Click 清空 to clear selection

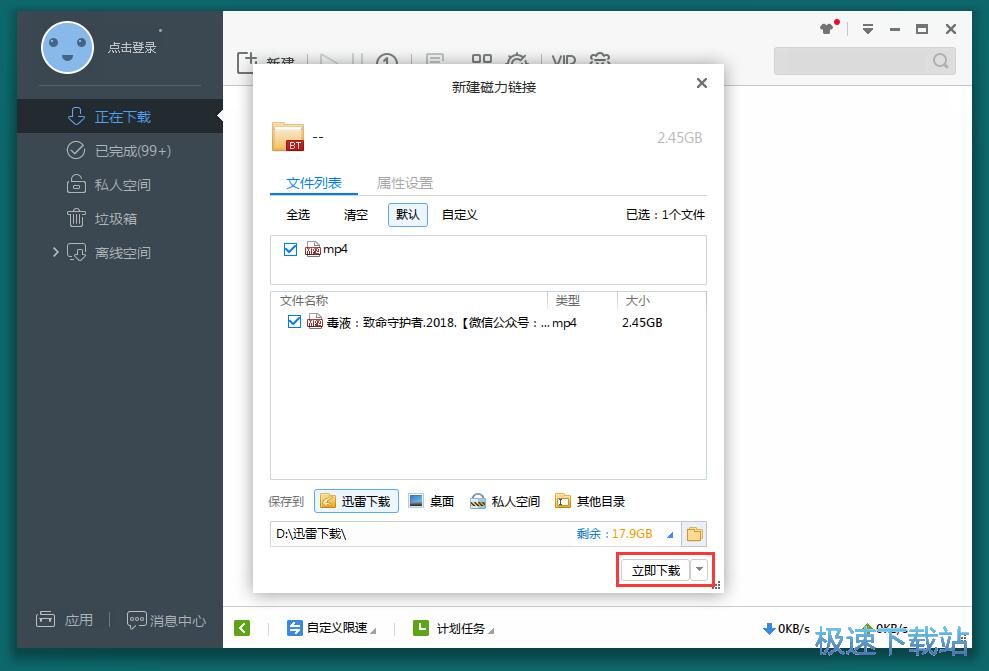[356, 215]
